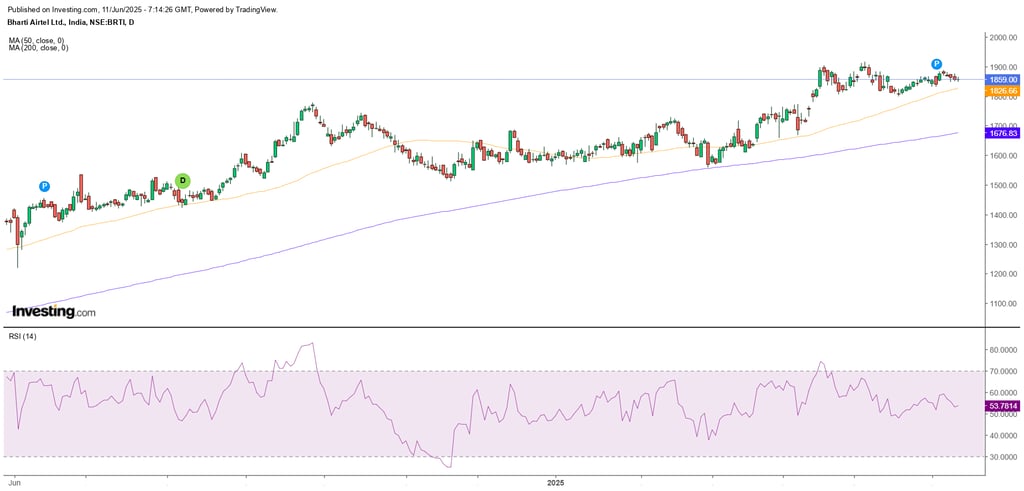Click the 1900.00 price axis label
Viewport: 1024px width, 491px height.
1004,67
